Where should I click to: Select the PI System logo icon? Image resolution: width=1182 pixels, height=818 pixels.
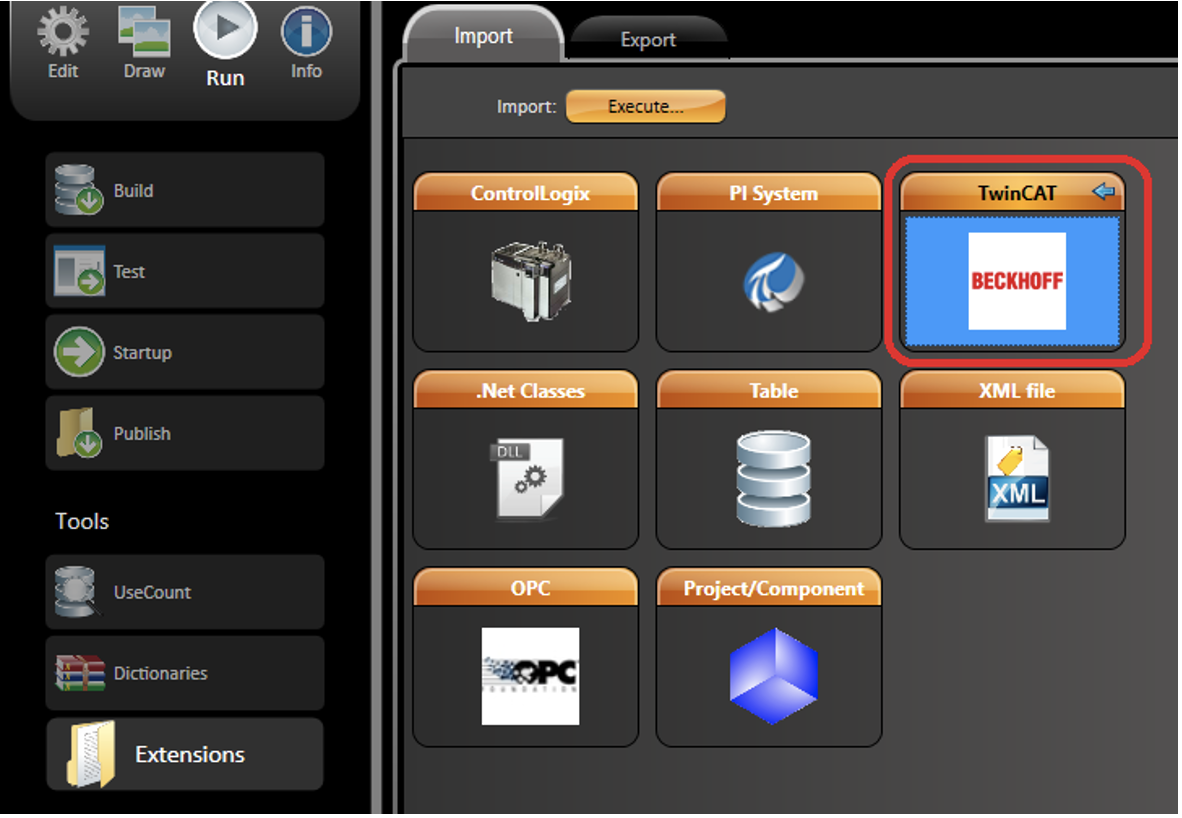[x=773, y=281]
